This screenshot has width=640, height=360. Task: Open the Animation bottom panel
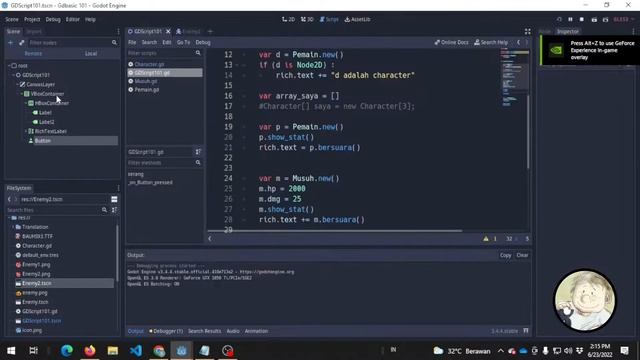pyautogui.click(x=256, y=331)
